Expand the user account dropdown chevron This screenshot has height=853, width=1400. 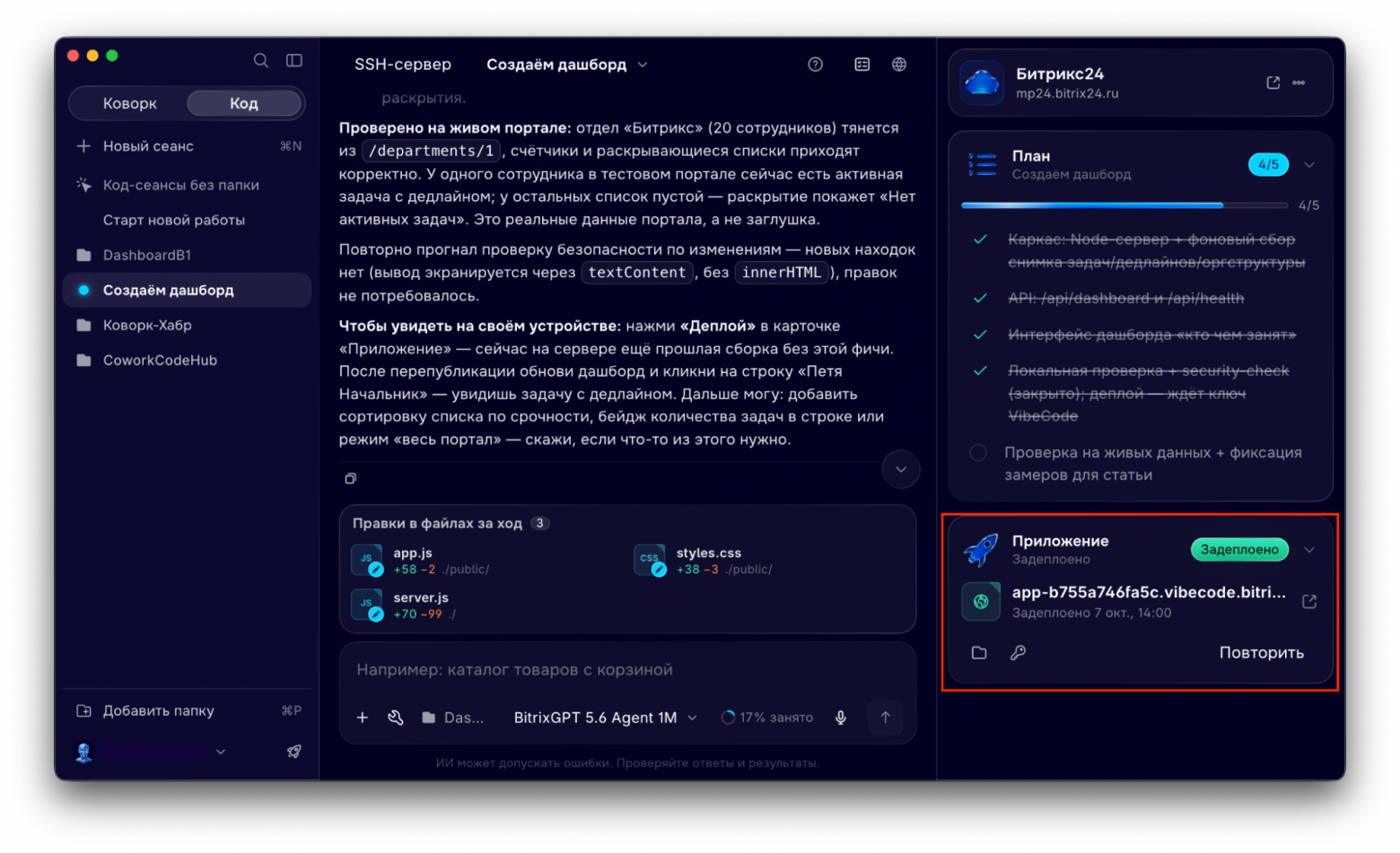click(x=221, y=752)
